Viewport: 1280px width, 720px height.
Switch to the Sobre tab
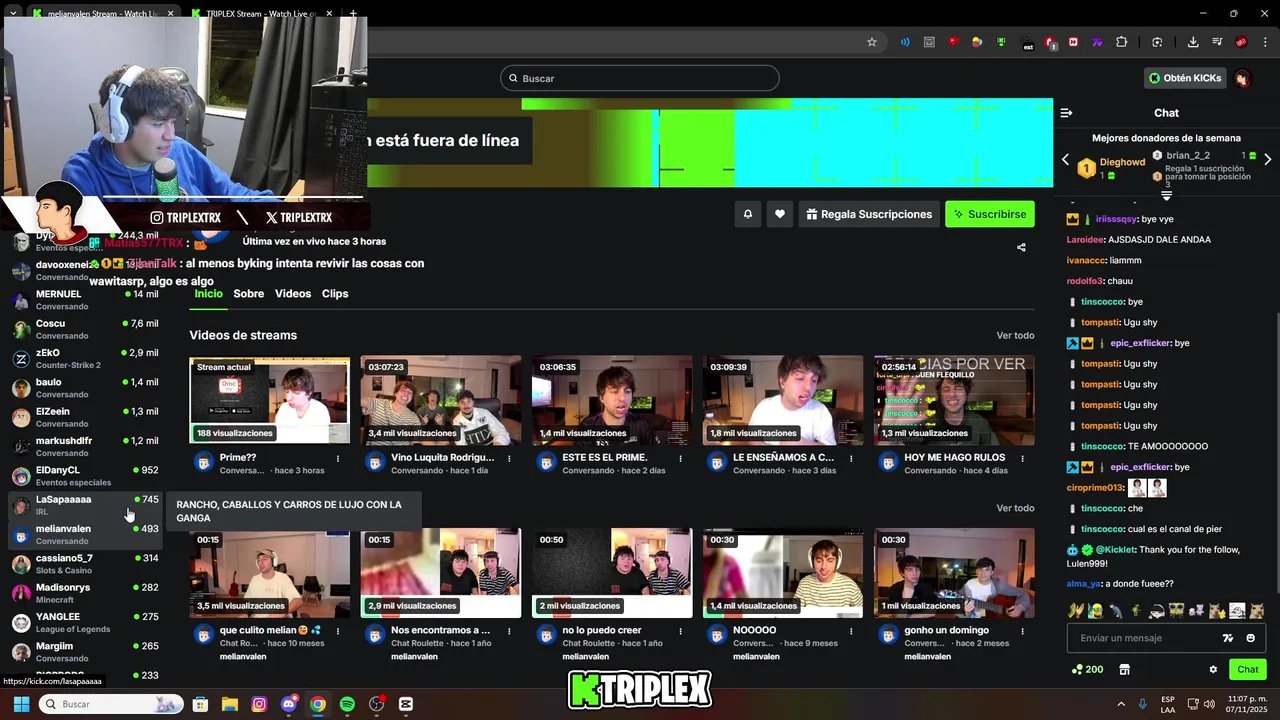248,294
